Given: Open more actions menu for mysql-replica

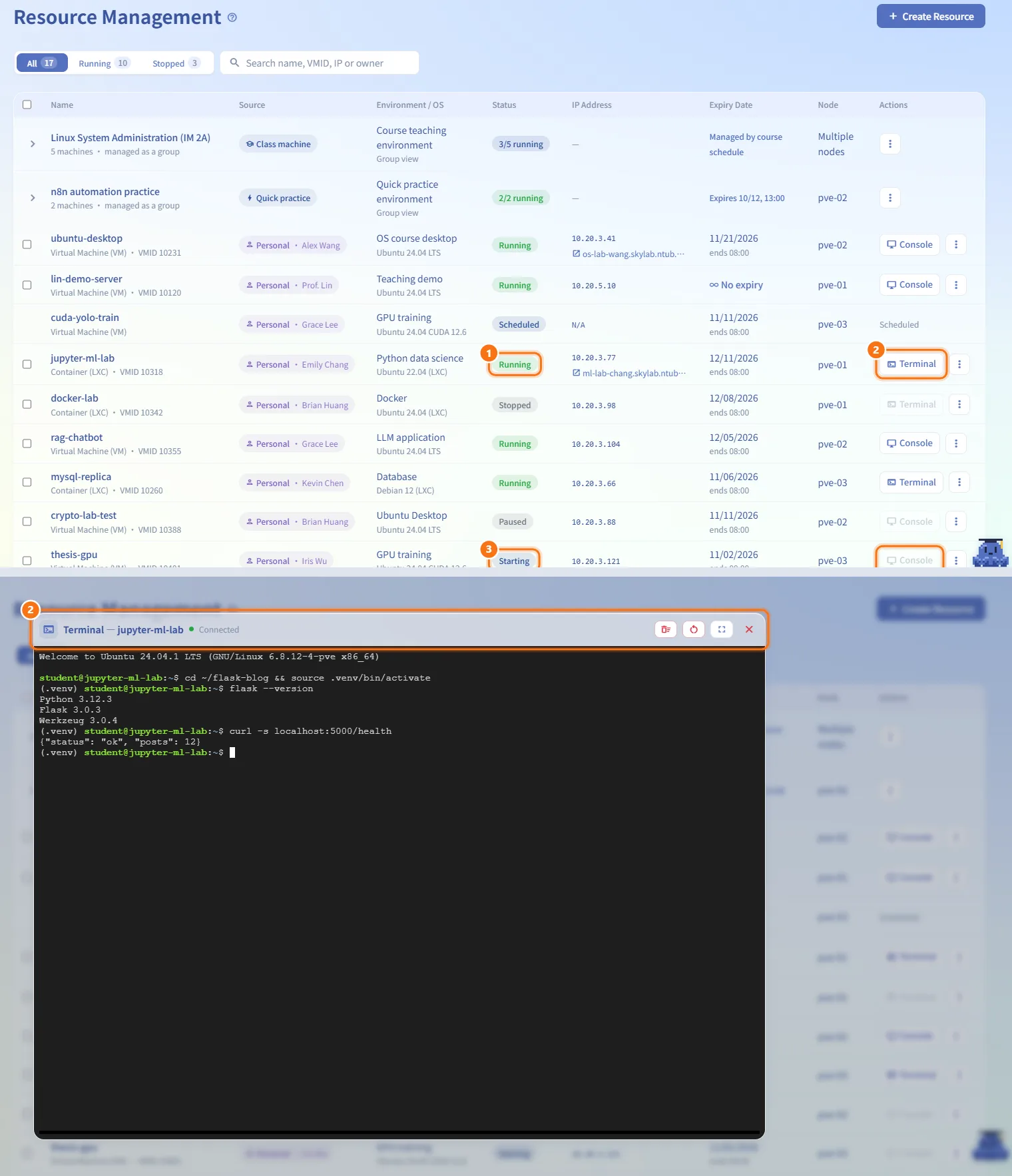Looking at the screenshot, I should (x=959, y=482).
